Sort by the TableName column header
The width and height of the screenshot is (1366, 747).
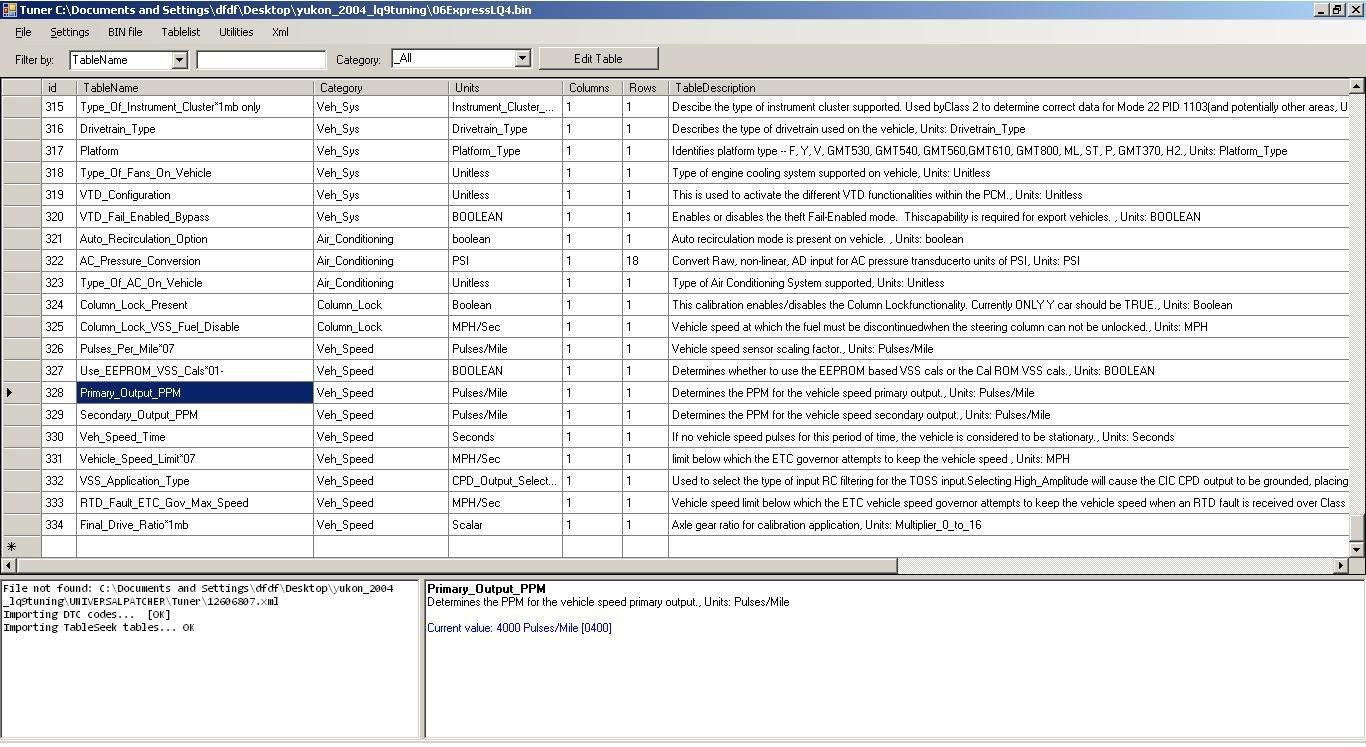[194, 88]
